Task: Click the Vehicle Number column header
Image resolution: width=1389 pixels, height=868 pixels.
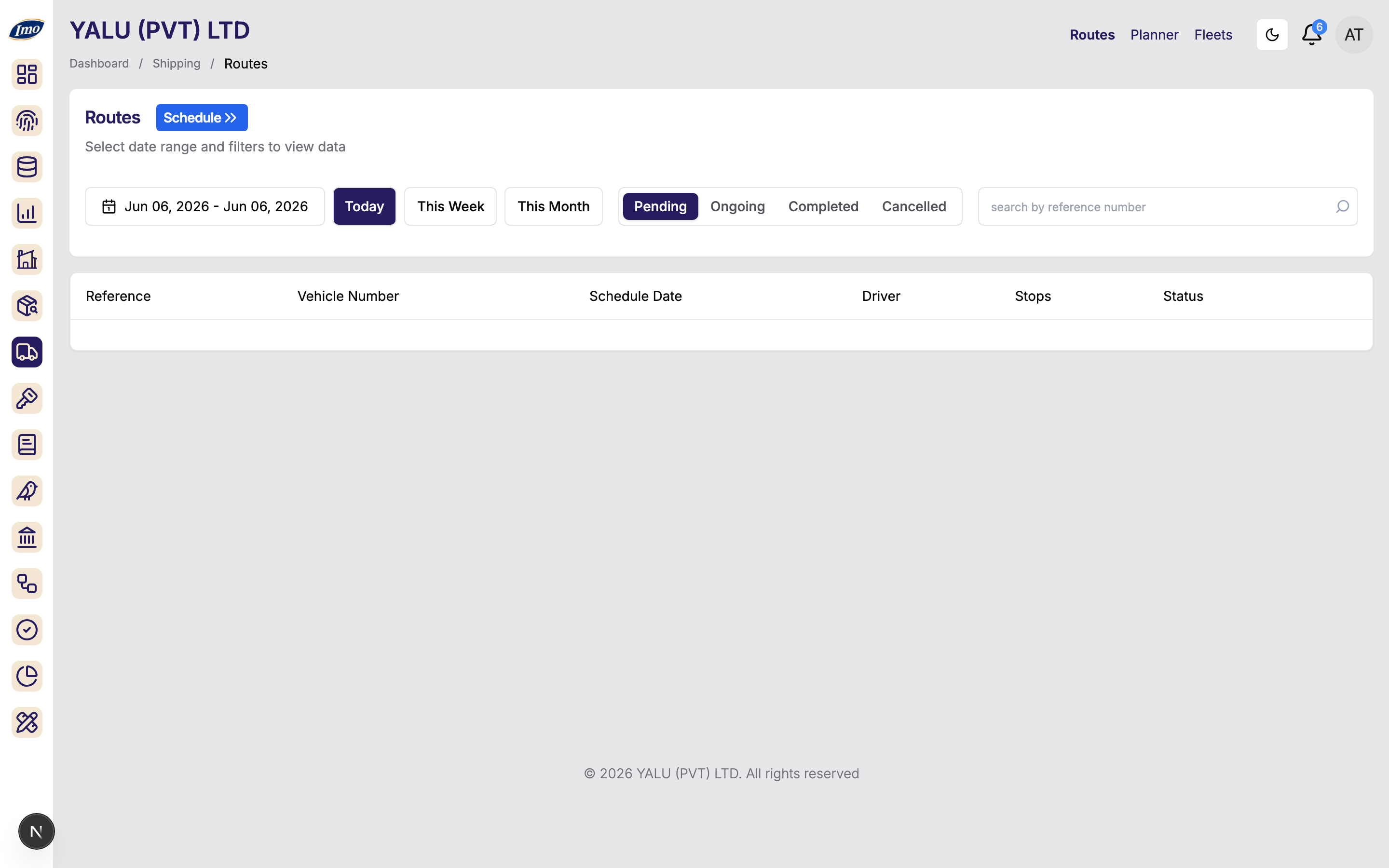Action: 348,296
